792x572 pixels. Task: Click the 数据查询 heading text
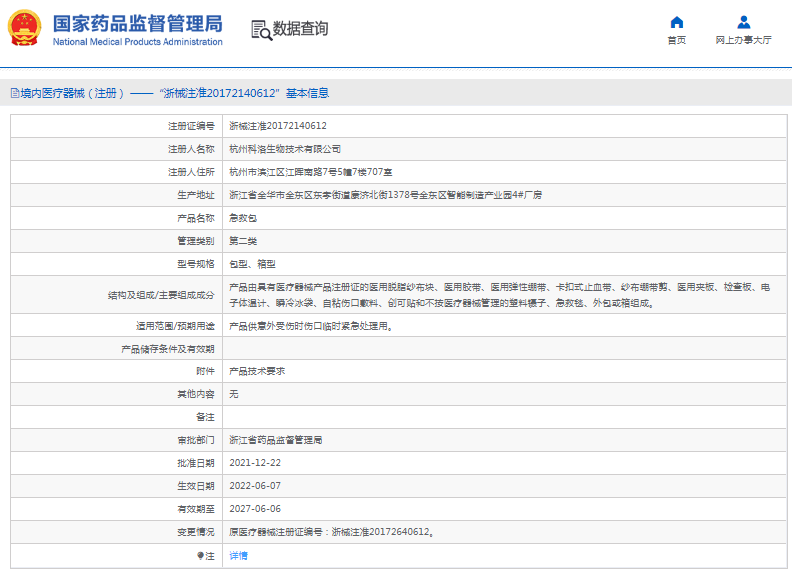(300, 29)
